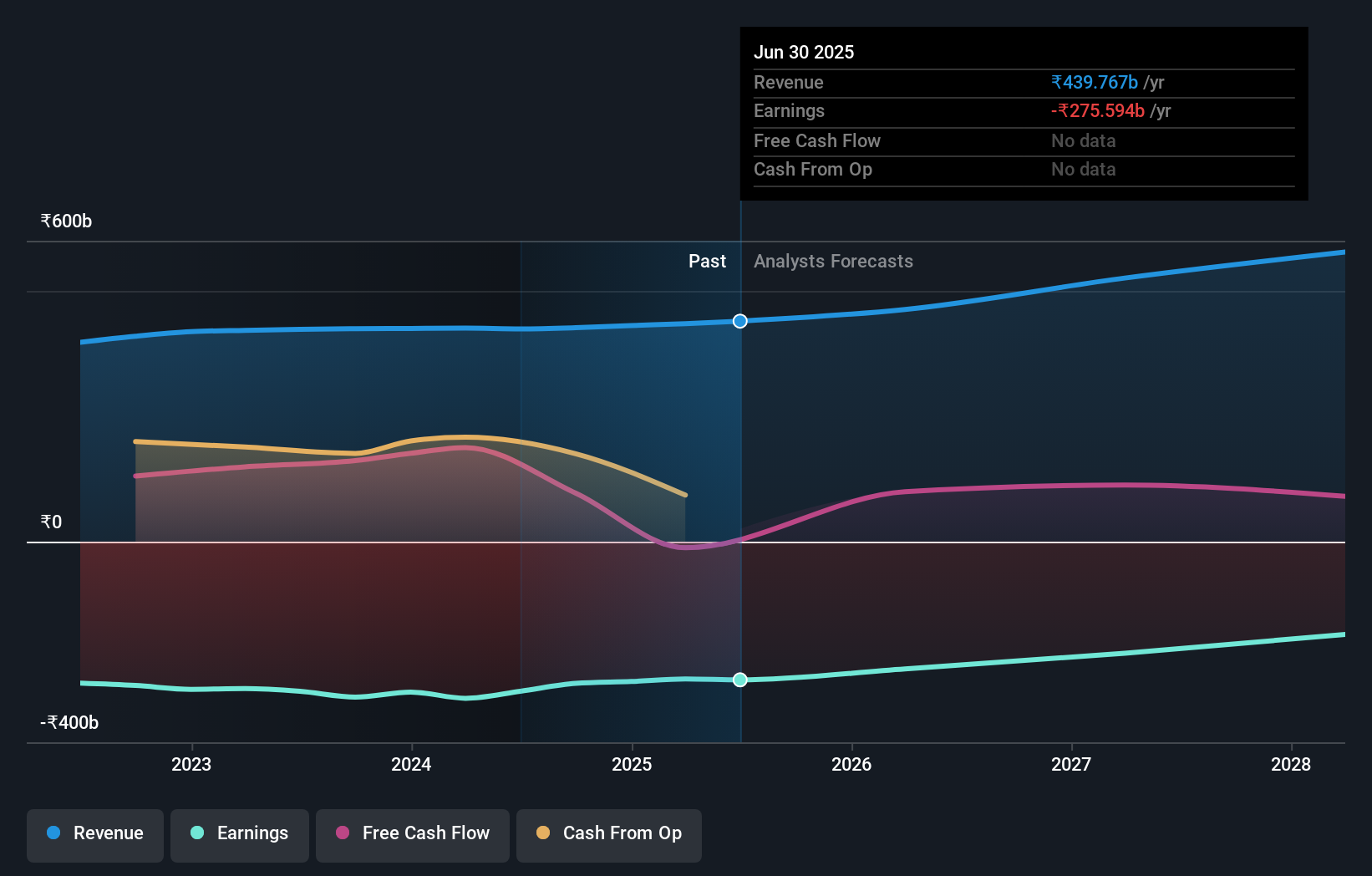Screen dimensions: 1372x876
Task: Collapse the Cash From Op legend chip
Action: point(608,834)
